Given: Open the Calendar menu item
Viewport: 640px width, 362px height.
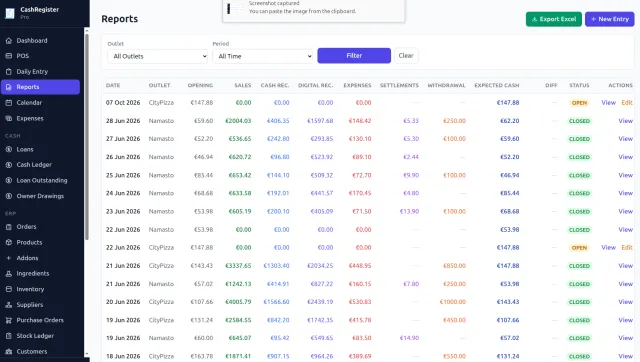Looking at the screenshot, I should (40, 102).
